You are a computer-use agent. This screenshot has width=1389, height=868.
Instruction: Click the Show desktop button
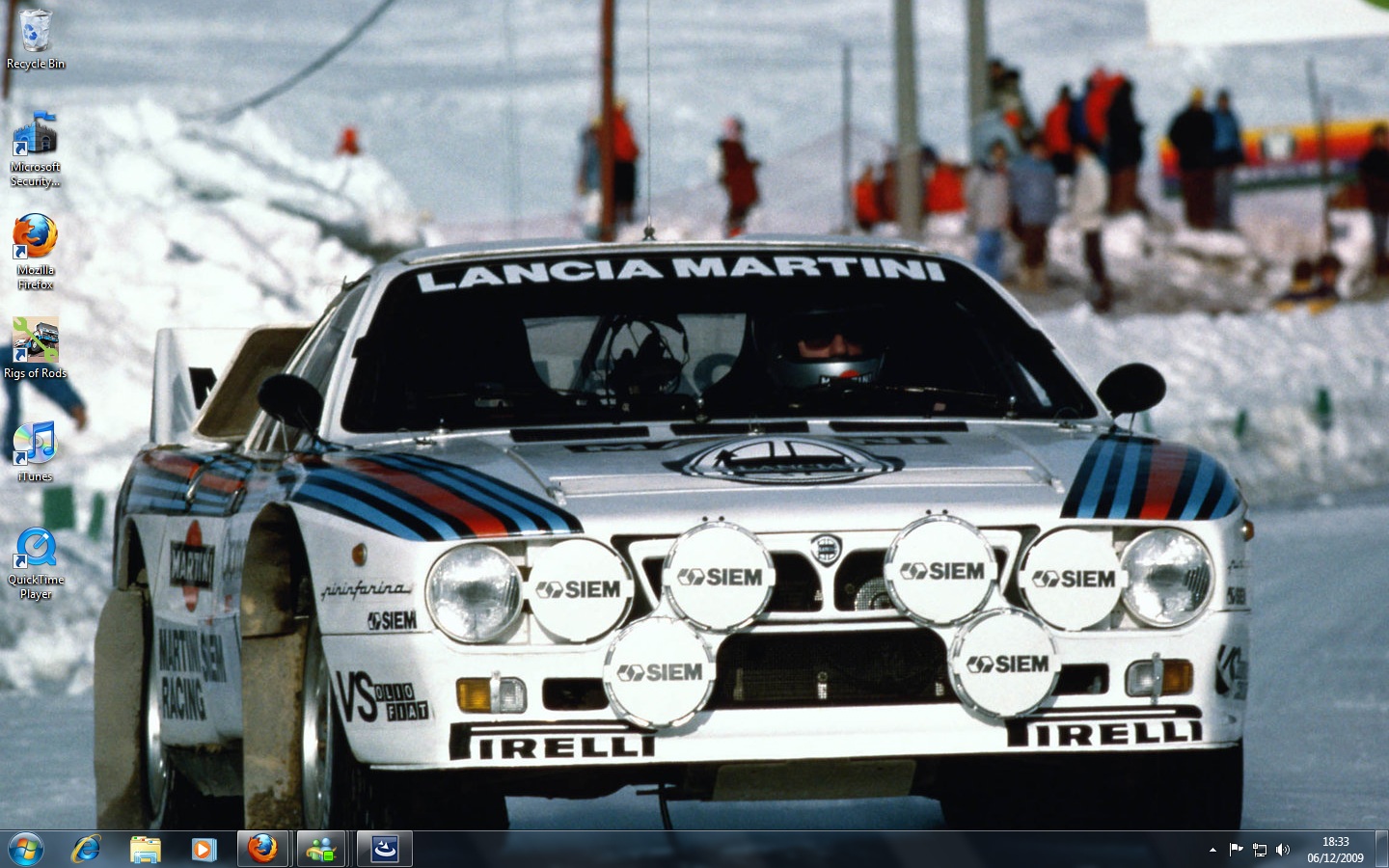coord(1382,850)
